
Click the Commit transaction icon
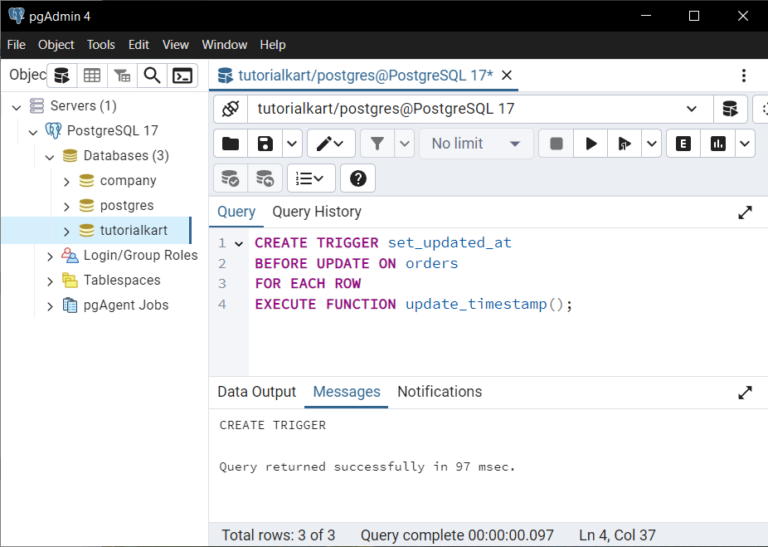click(230, 179)
